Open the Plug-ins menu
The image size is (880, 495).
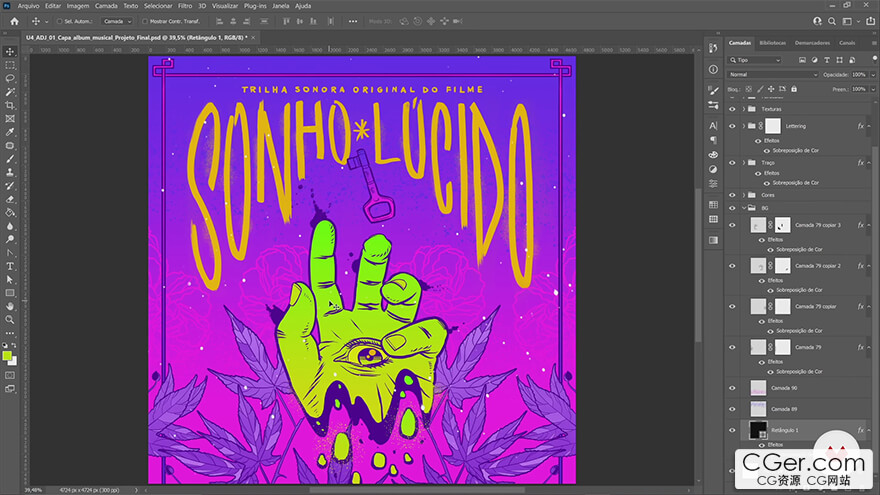click(255, 6)
